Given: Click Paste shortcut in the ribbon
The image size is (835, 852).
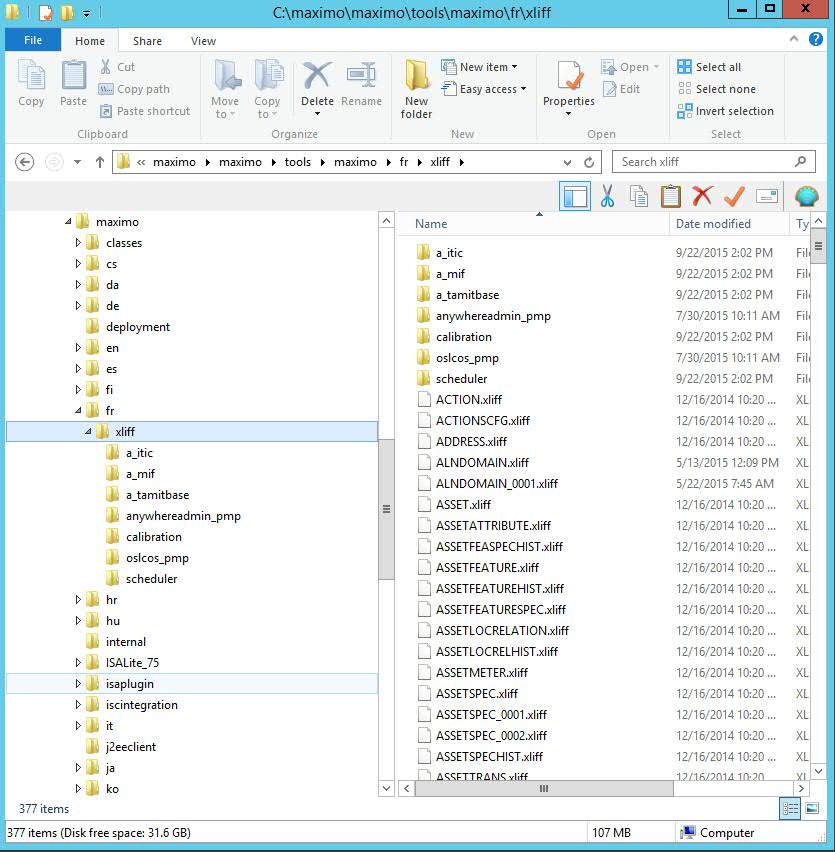Looking at the screenshot, I should [145, 111].
